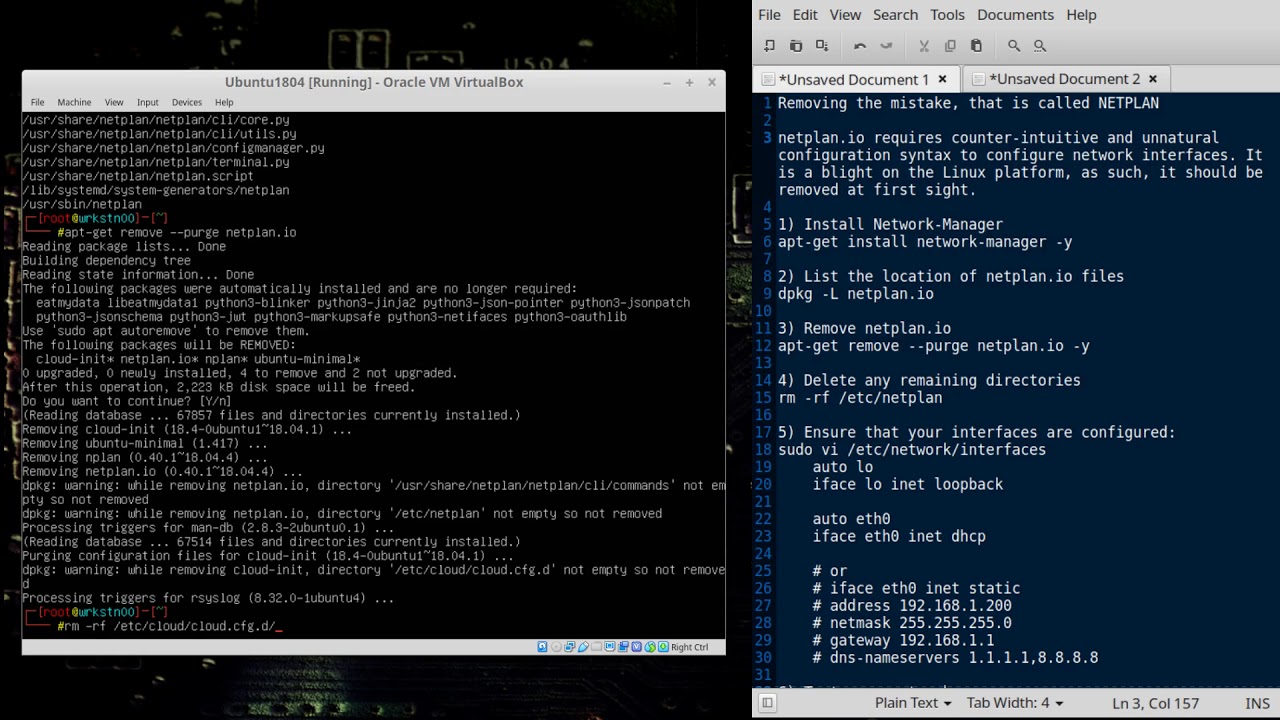The width and height of the screenshot is (1280, 720).
Task: Open the editor Help menu
Action: pos(1081,15)
